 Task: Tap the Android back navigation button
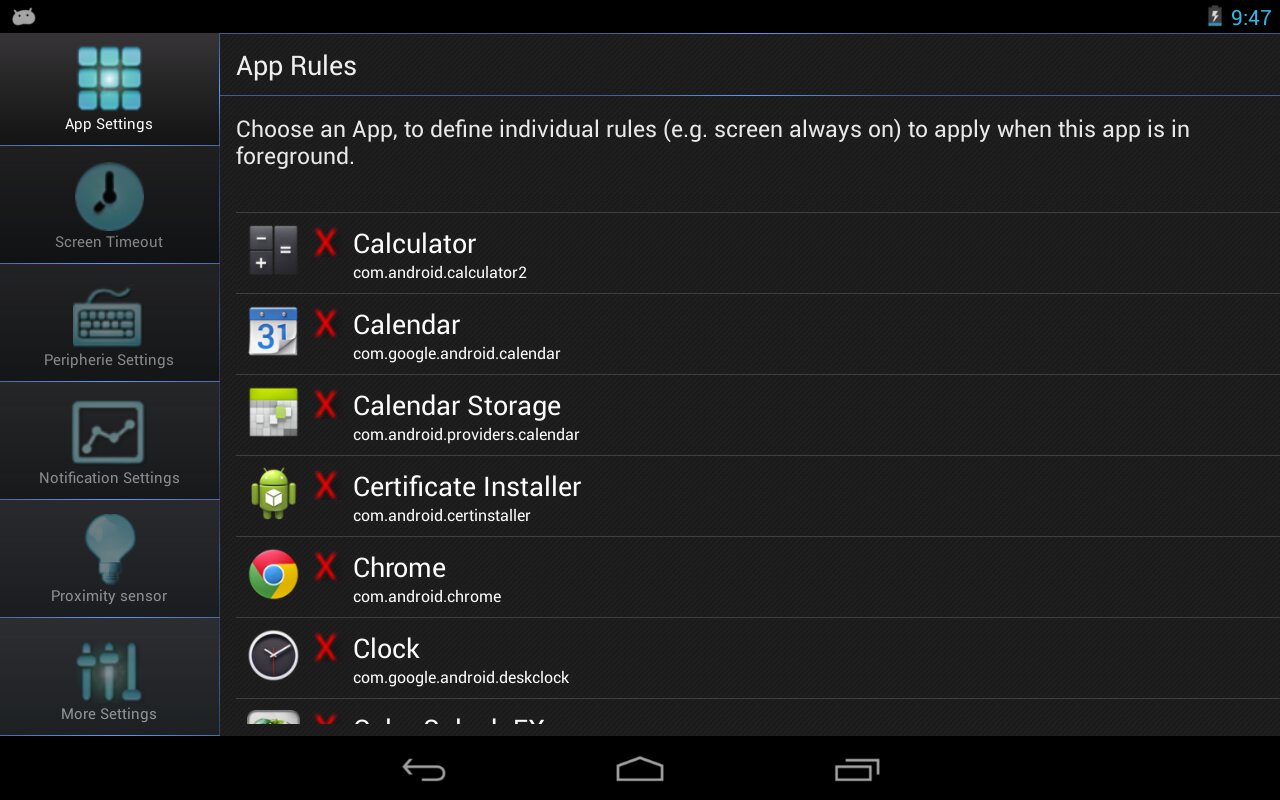click(x=424, y=769)
